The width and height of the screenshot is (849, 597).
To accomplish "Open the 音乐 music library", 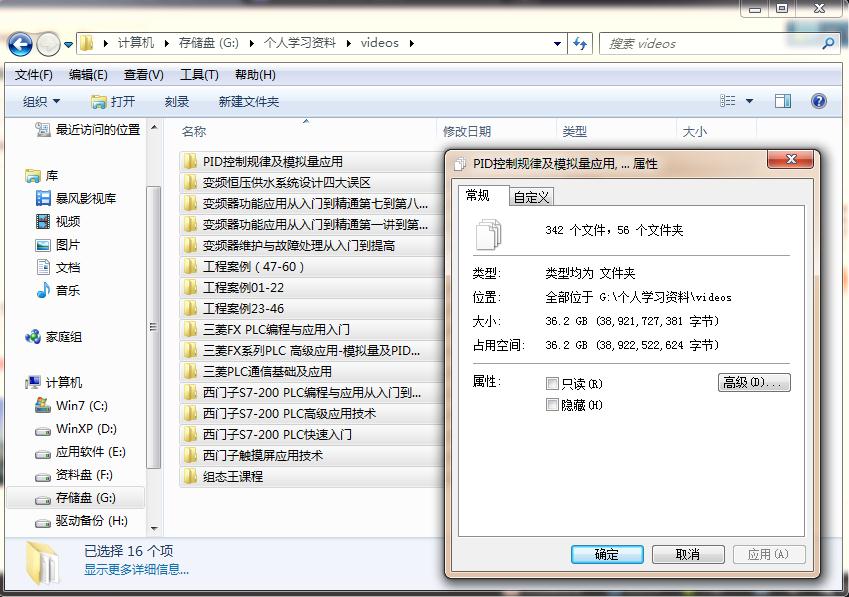I will click(x=43, y=291).
